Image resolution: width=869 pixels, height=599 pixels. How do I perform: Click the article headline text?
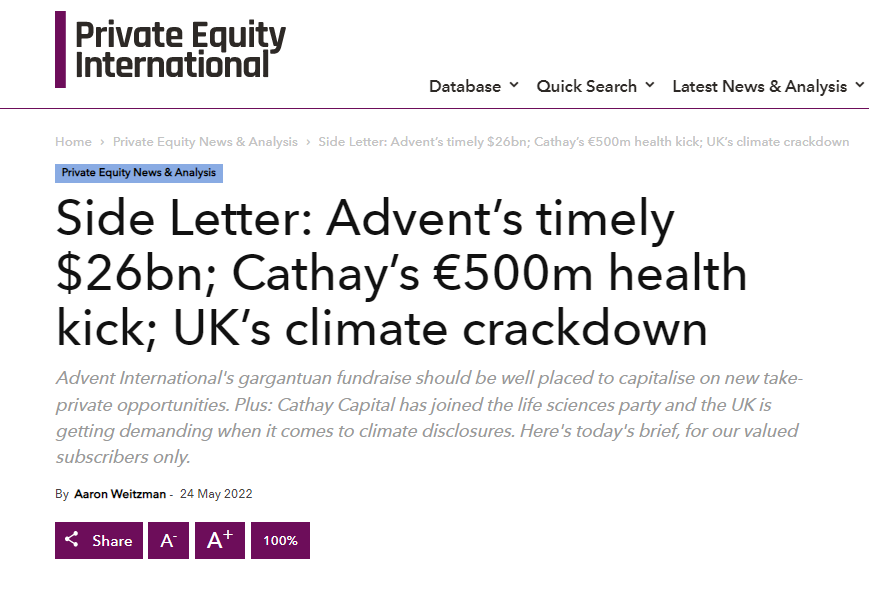401,273
